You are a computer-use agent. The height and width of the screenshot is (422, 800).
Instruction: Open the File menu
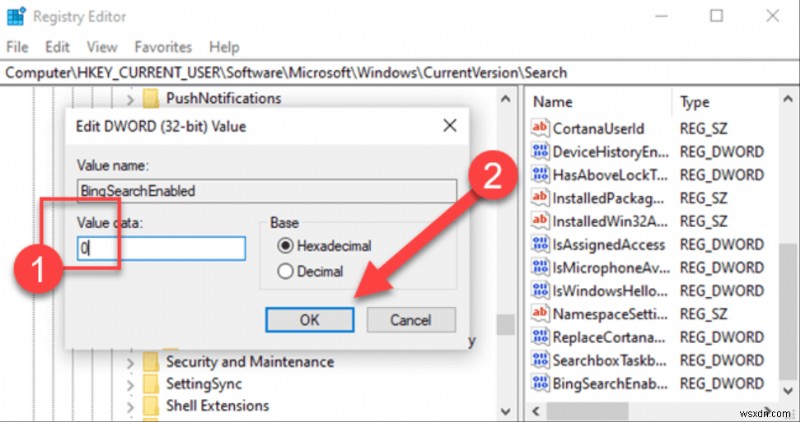click(17, 47)
